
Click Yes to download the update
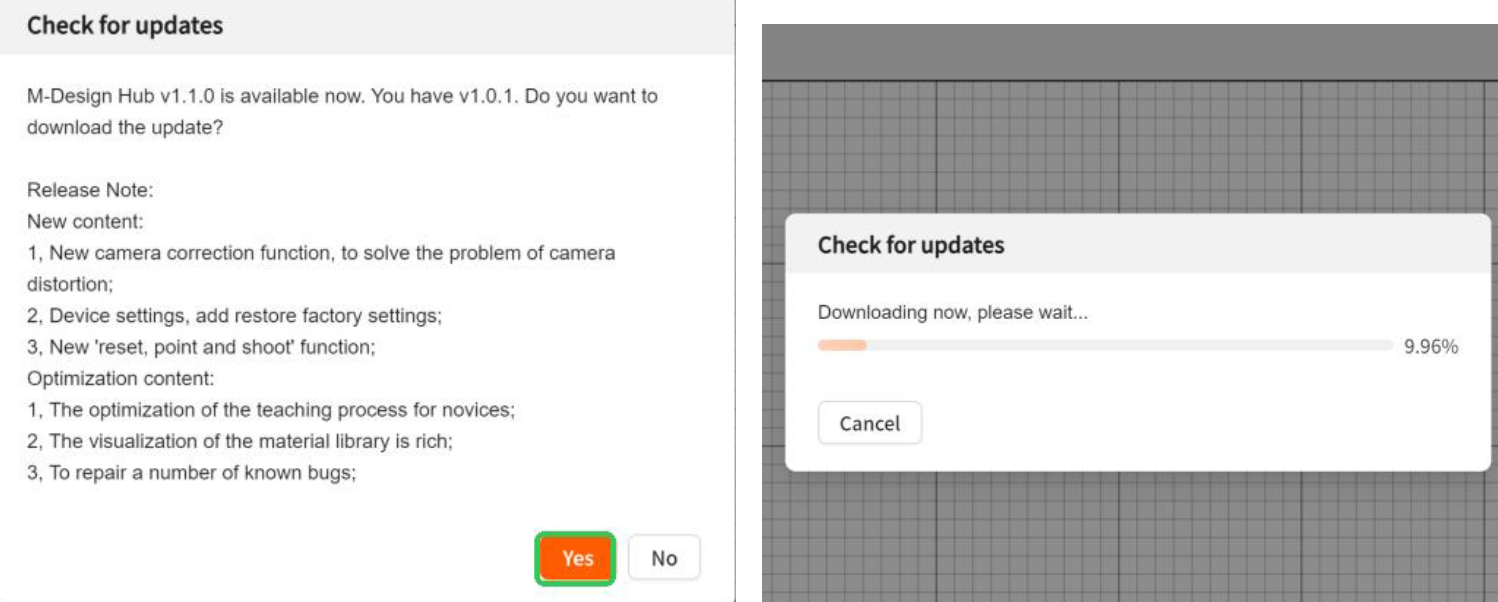(x=575, y=558)
